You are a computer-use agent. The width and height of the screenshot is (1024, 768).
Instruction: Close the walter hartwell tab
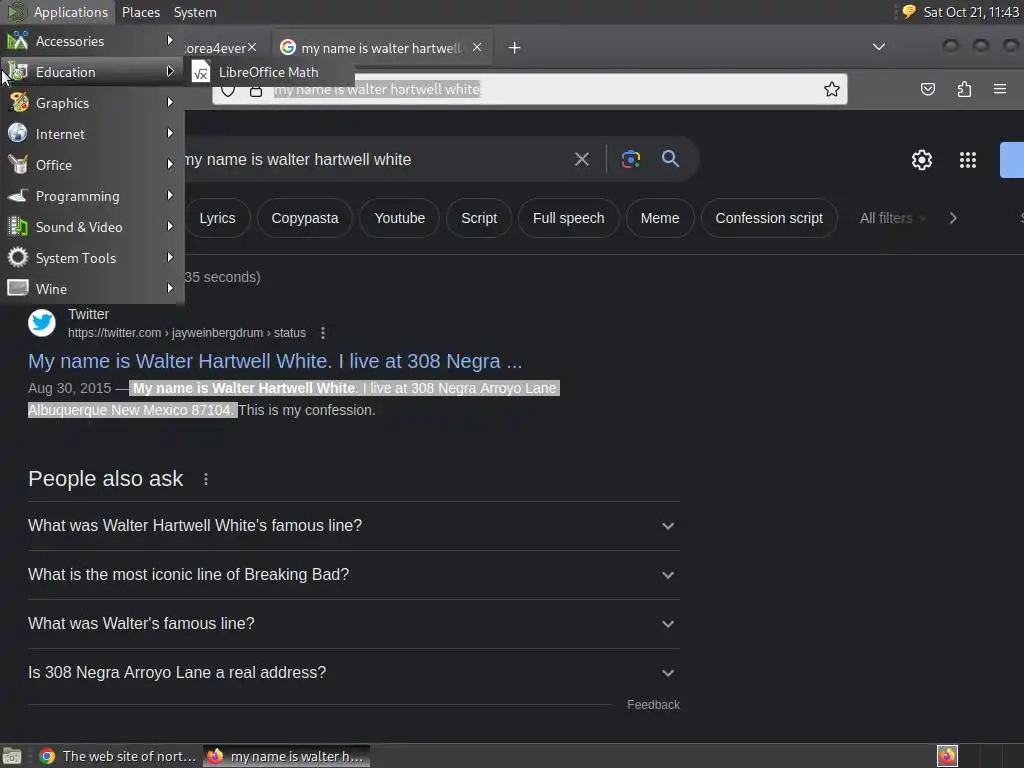click(477, 47)
